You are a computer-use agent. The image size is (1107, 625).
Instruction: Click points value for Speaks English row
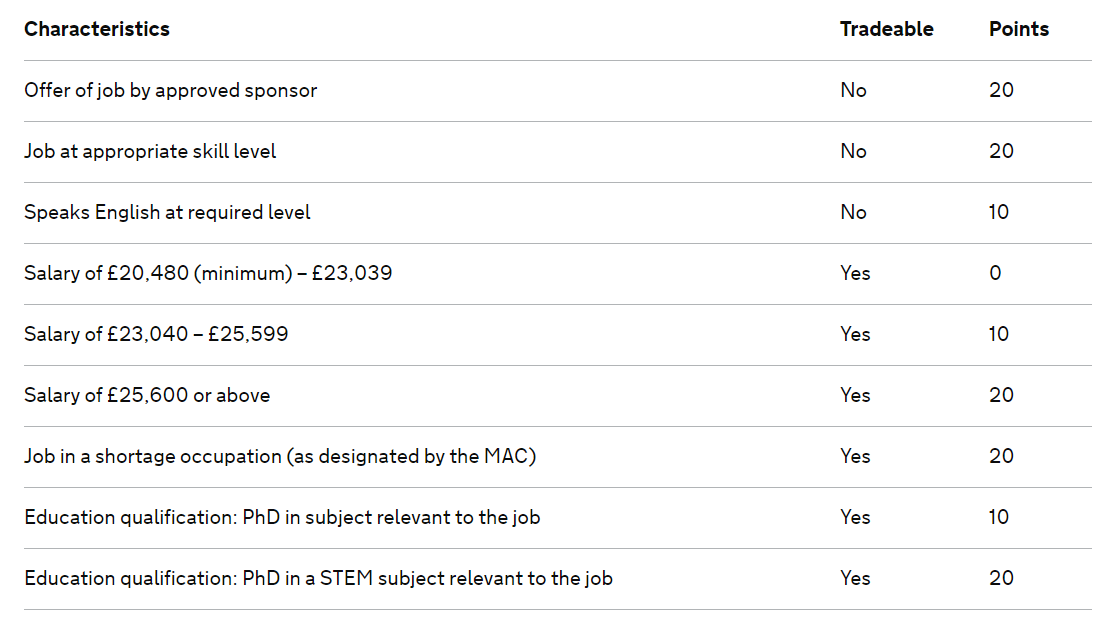tap(999, 212)
